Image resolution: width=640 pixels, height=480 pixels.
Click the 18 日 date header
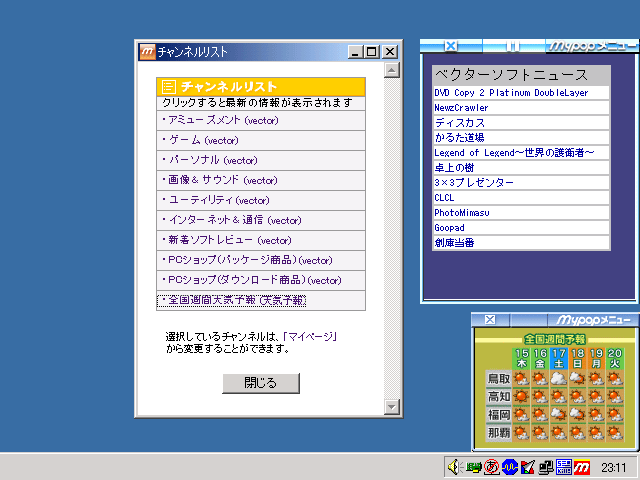tap(578, 358)
